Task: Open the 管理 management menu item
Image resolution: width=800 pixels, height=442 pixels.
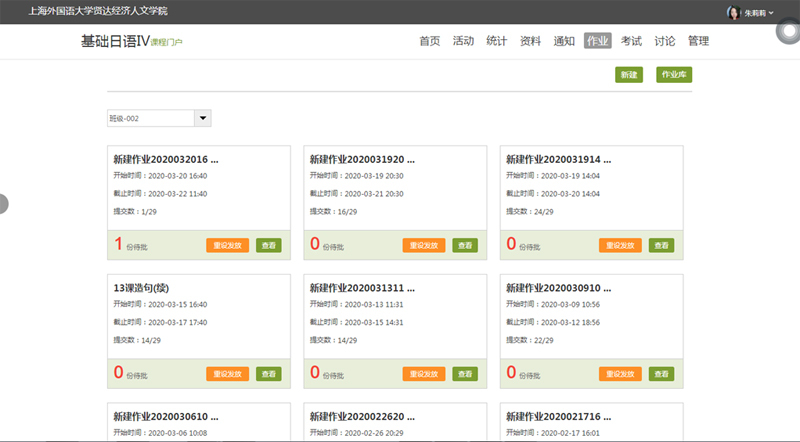Action: click(x=698, y=41)
